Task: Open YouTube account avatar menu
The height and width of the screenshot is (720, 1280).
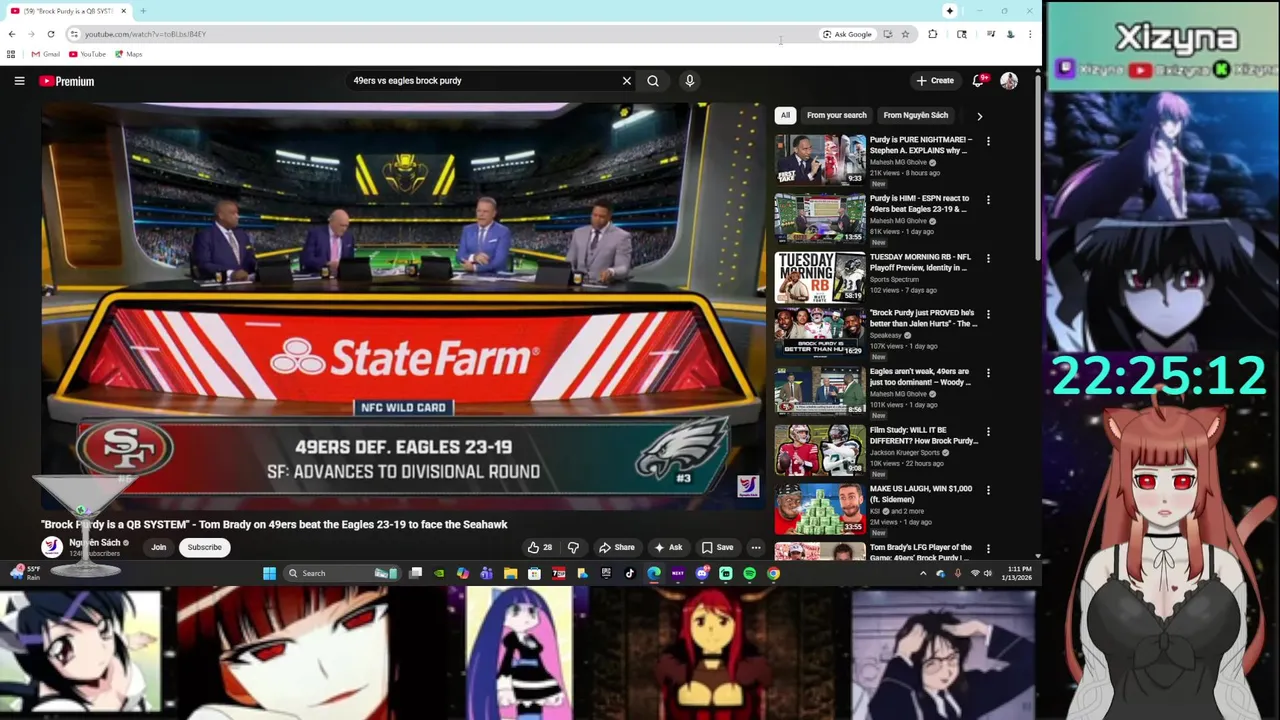Action: point(1009,81)
